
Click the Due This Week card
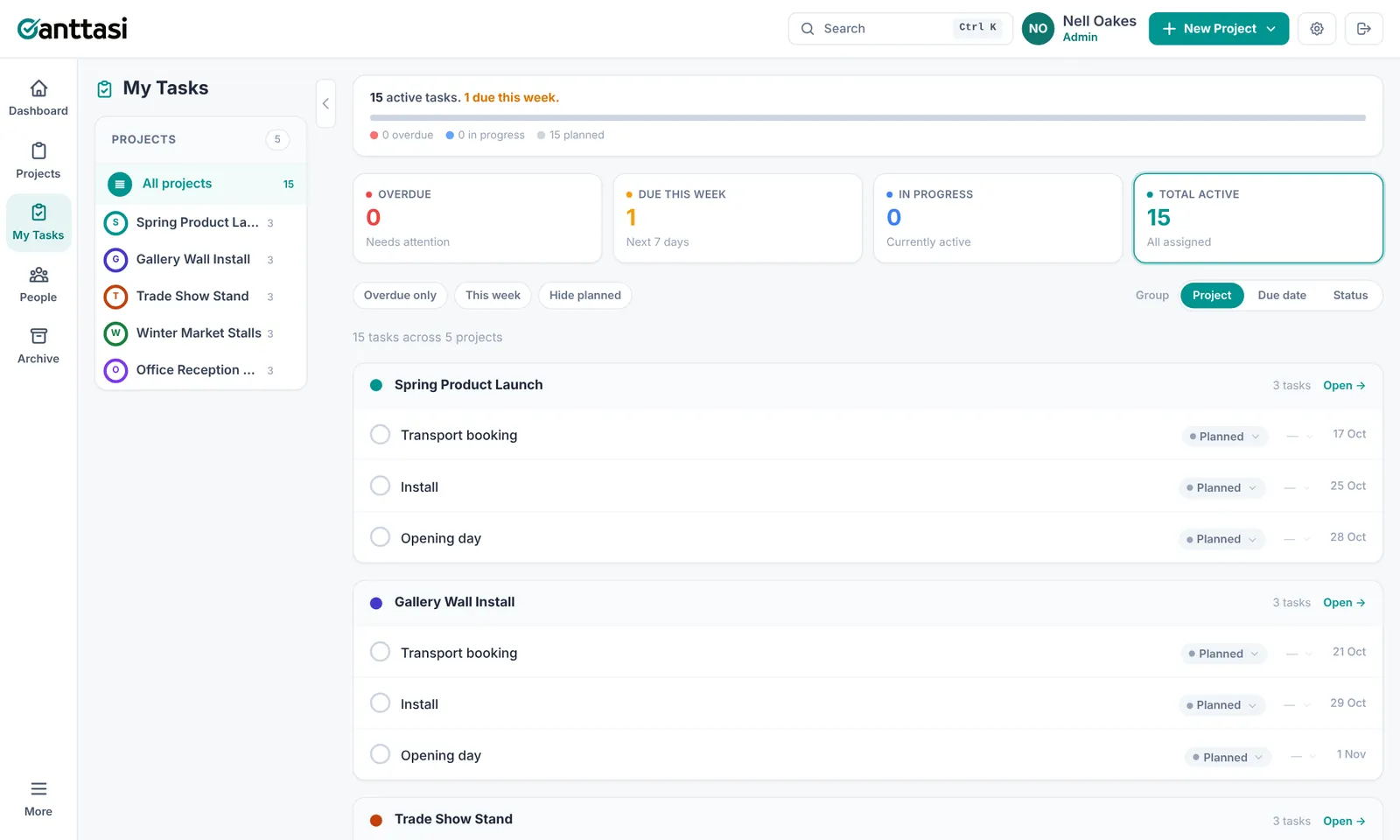coord(738,218)
